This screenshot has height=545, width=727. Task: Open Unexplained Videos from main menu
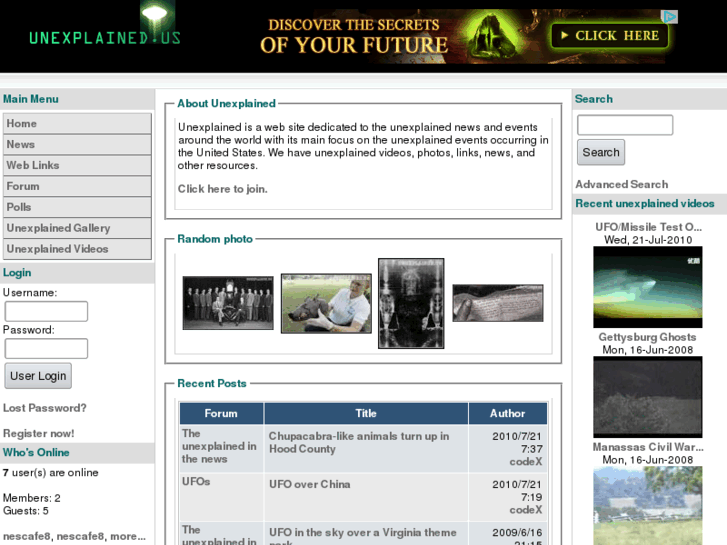pos(77,249)
